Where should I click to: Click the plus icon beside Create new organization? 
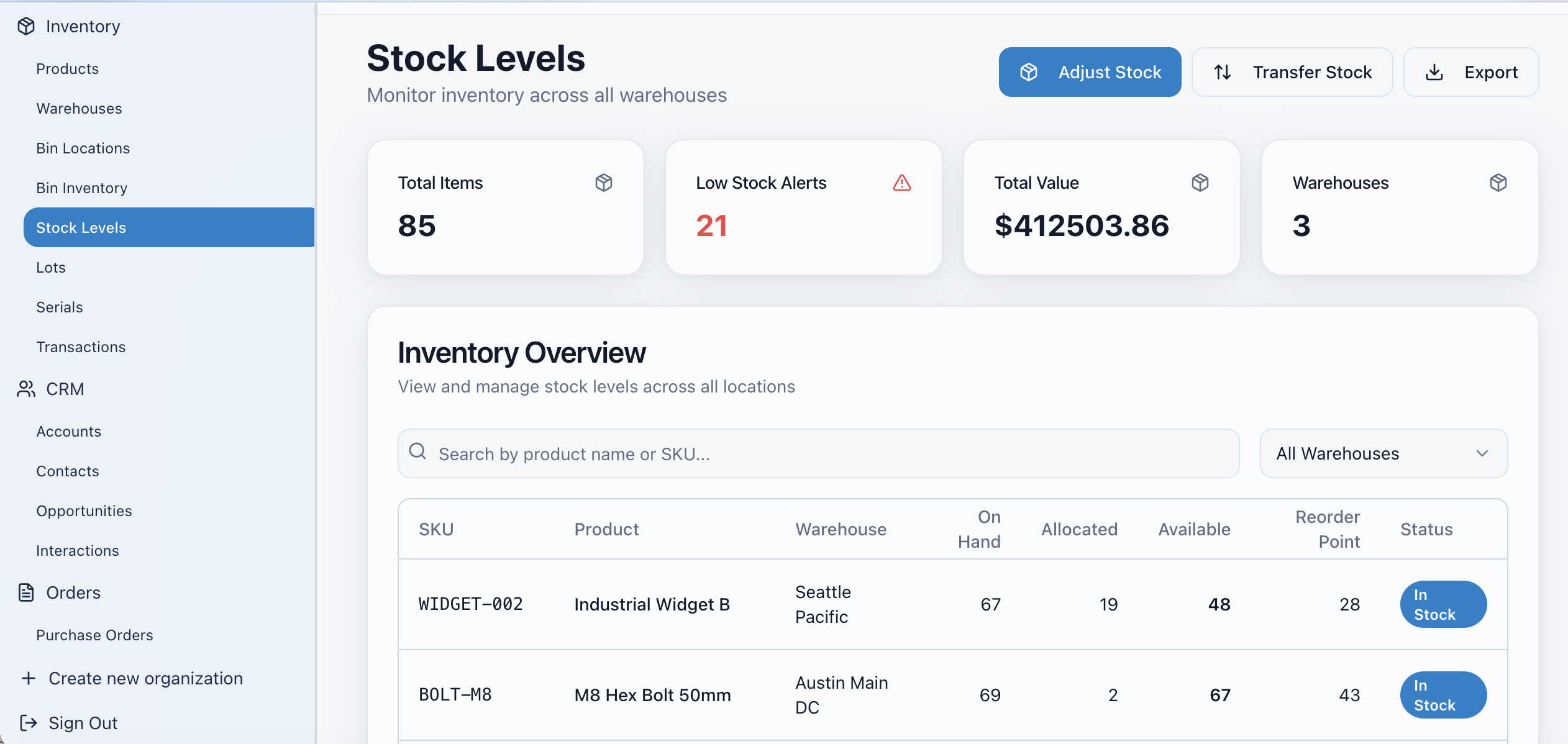[x=29, y=678]
